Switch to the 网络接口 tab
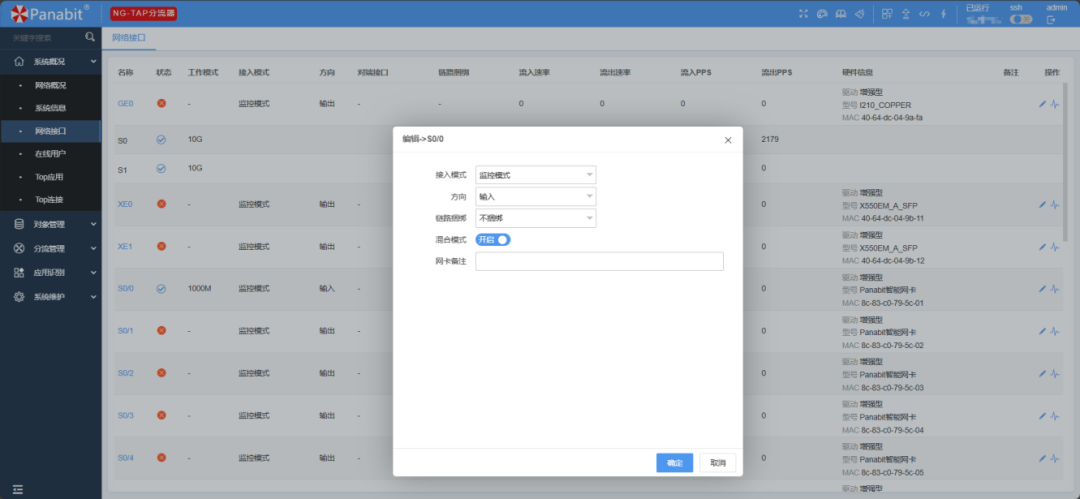Viewport: 1080px width, 499px height. click(129, 38)
